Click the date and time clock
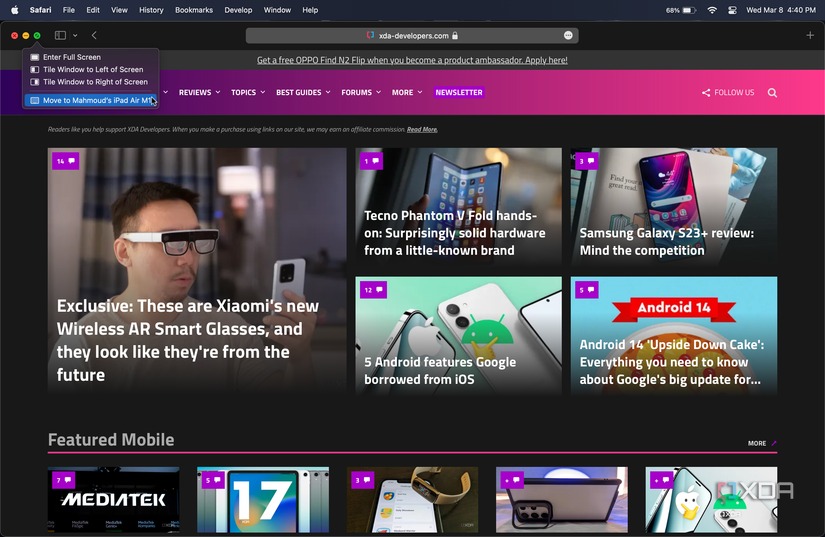 pyautogui.click(x=781, y=10)
